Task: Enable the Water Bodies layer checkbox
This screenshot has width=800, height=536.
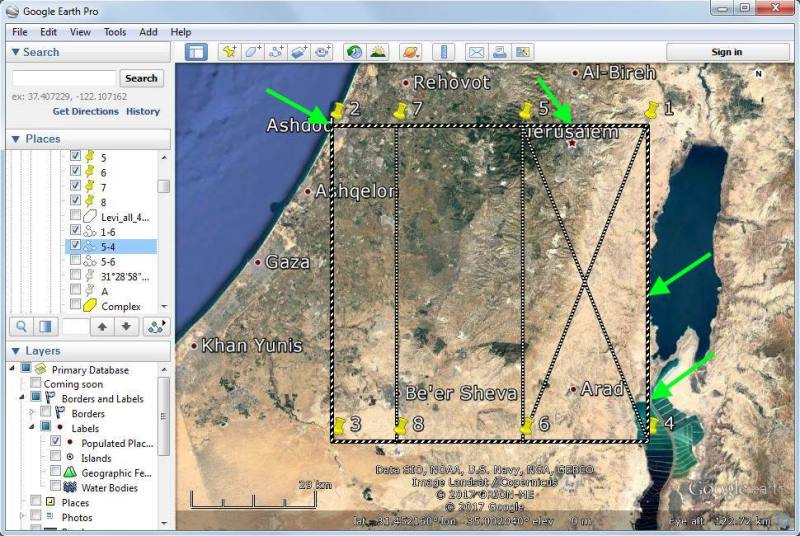Action: [56, 487]
